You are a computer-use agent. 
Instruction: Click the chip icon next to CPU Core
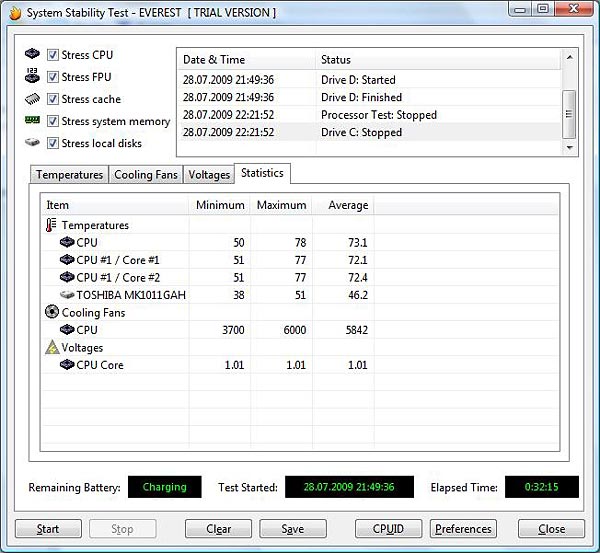point(67,365)
